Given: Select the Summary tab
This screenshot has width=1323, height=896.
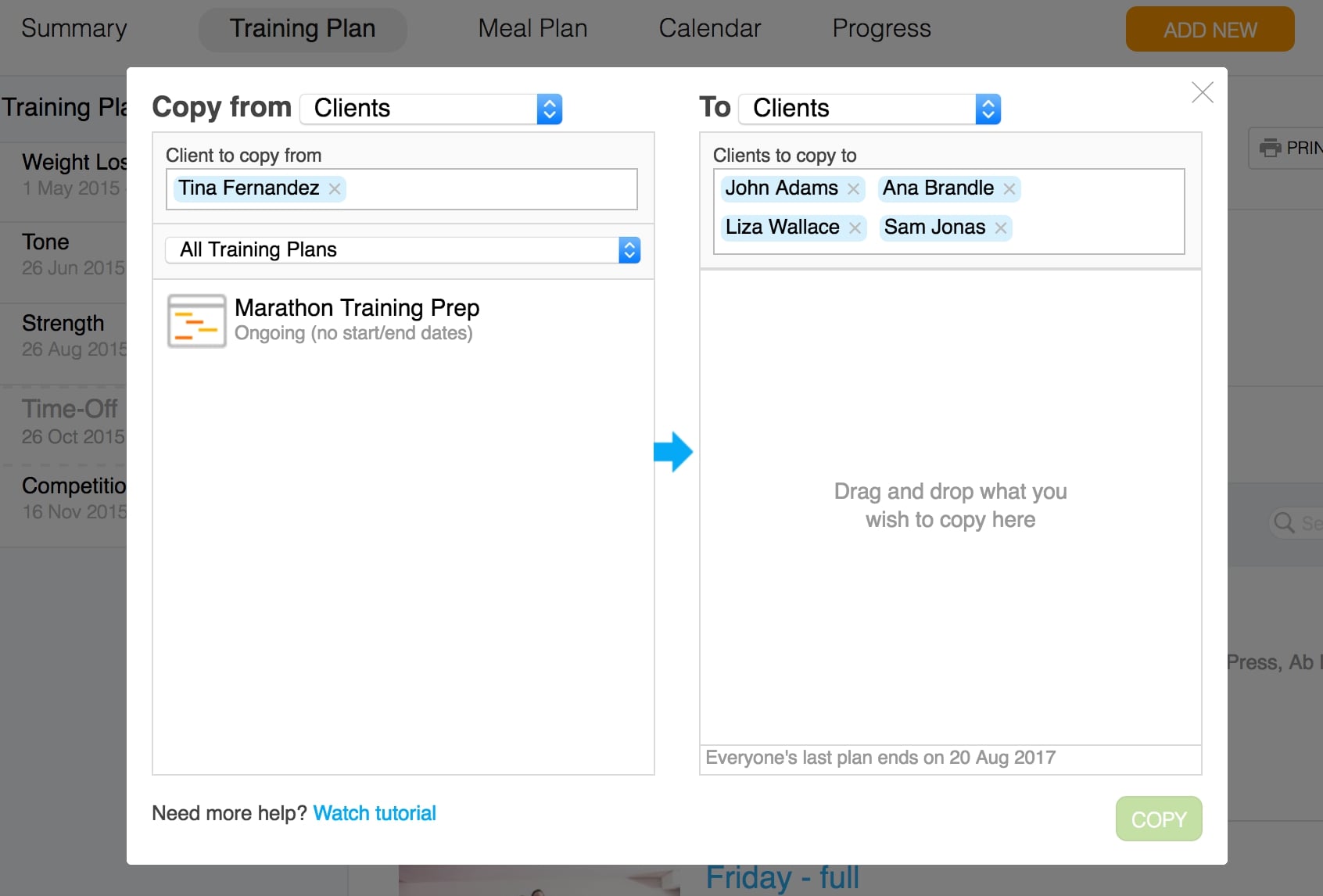Looking at the screenshot, I should 74,29.
